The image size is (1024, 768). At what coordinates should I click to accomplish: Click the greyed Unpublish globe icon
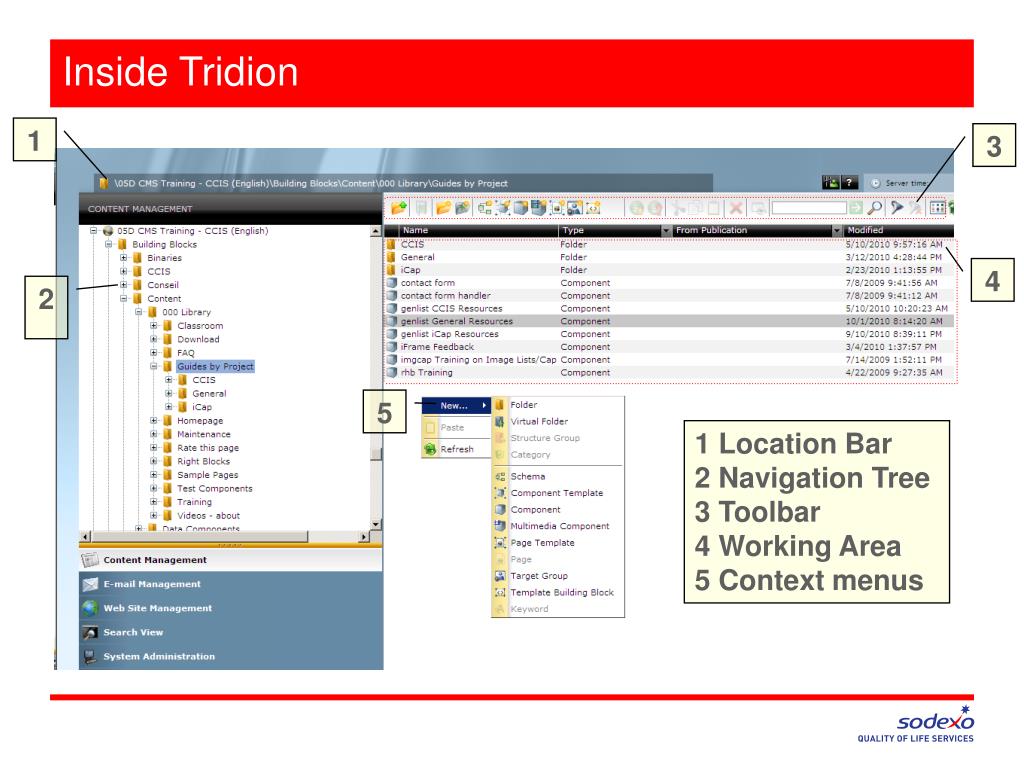[x=655, y=208]
